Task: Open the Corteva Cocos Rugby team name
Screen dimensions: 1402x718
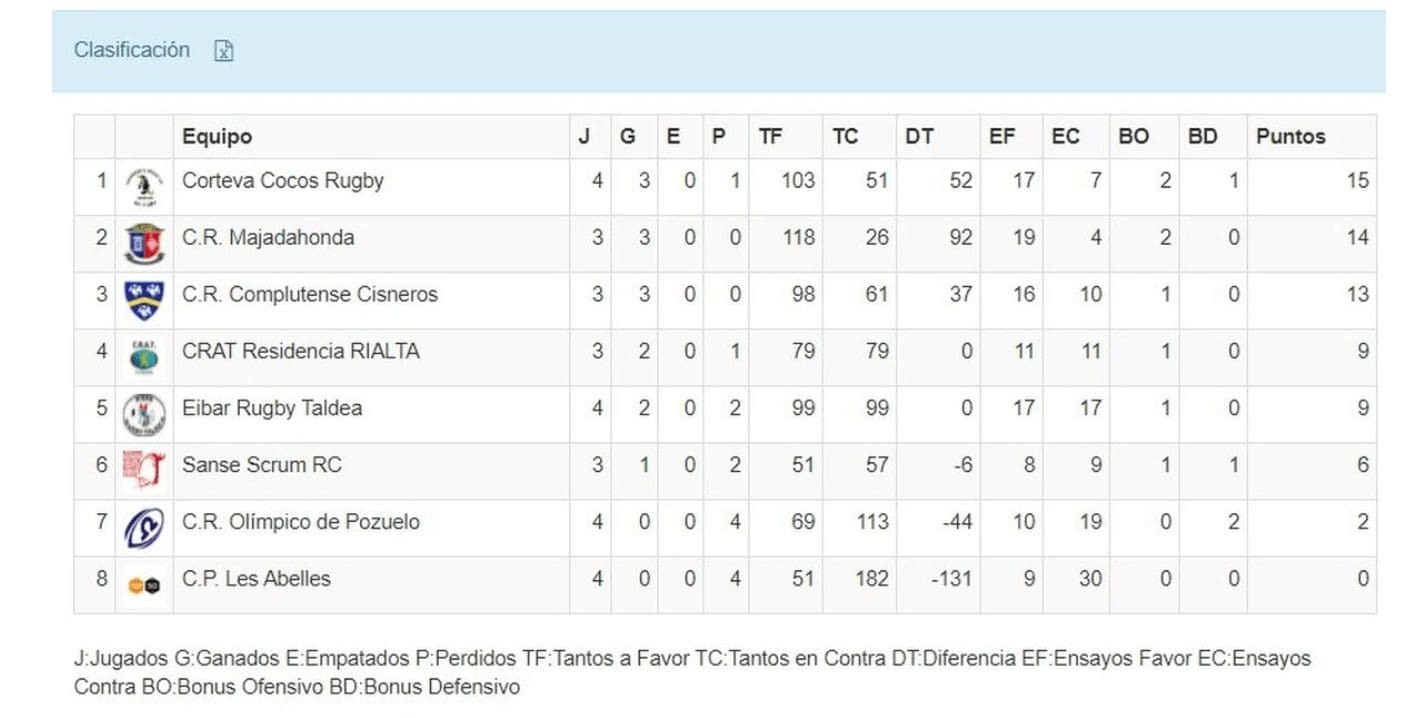Action: (282, 181)
